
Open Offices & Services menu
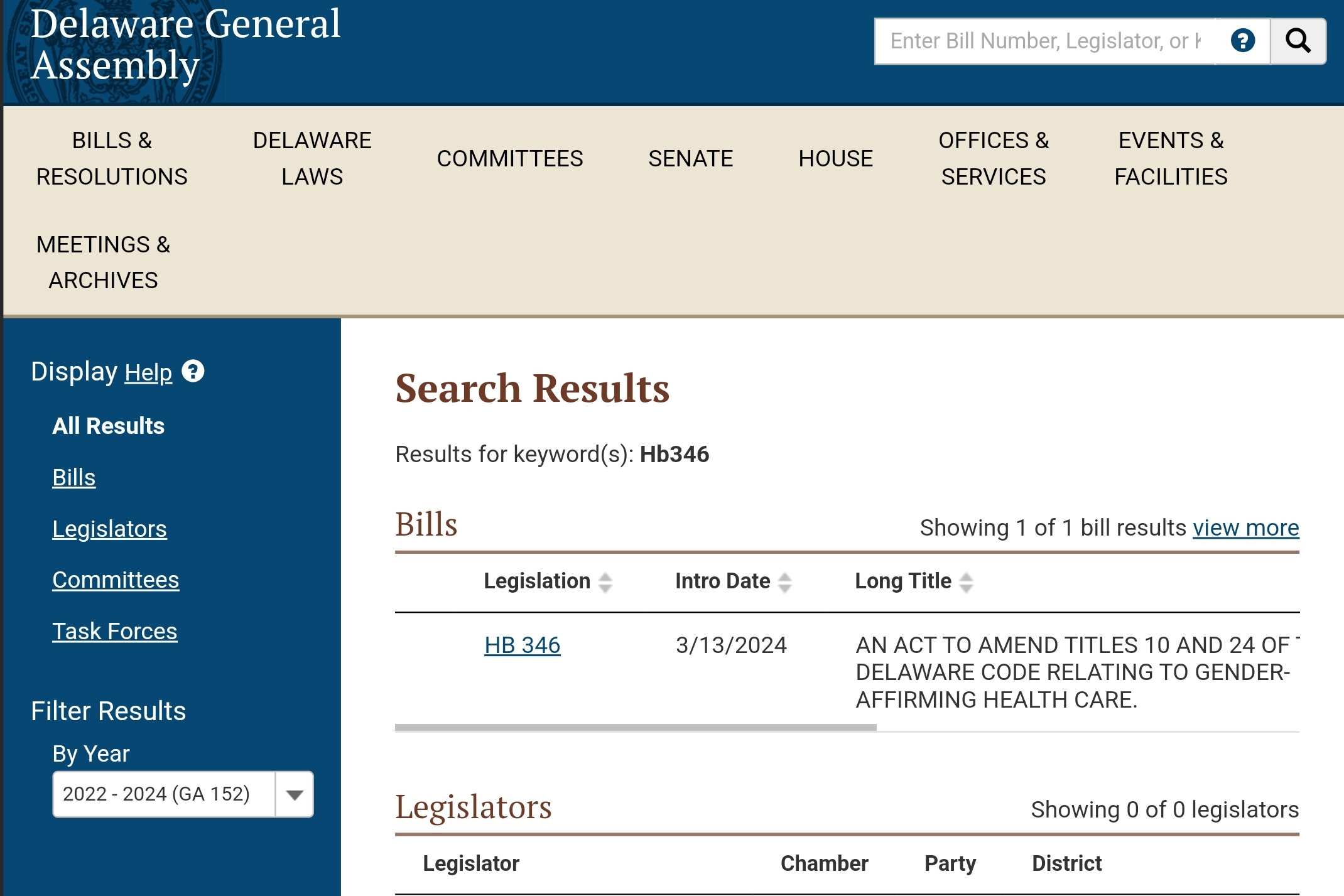[994, 158]
